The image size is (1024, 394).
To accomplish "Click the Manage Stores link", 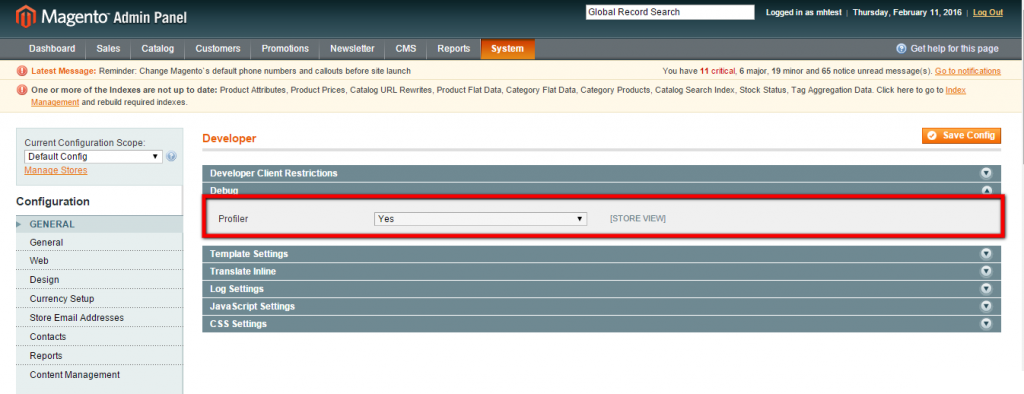I will coord(56,170).
